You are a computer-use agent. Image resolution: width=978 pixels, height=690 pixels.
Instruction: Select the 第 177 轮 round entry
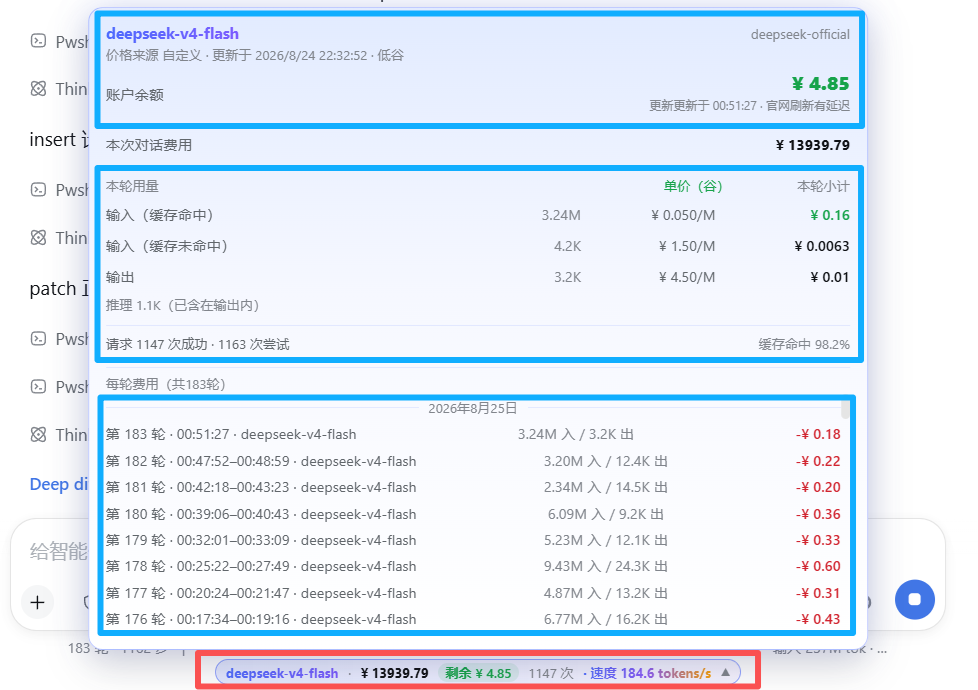pyautogui.click(x=473, y=593)
